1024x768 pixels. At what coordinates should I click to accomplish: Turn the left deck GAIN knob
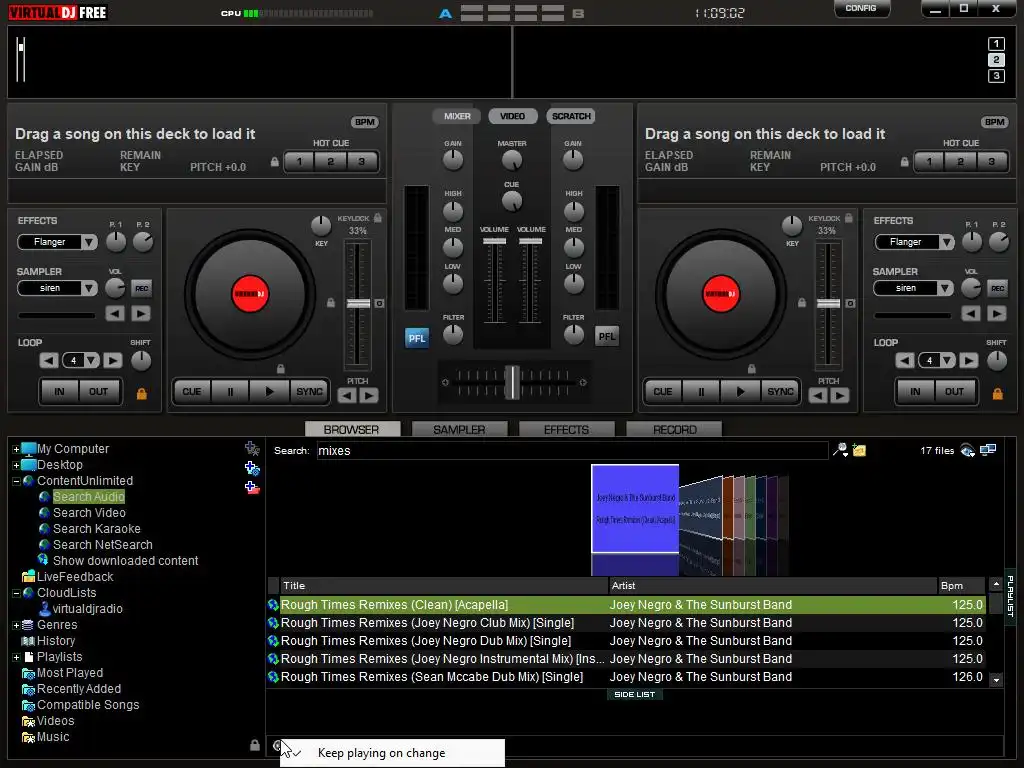[453, 159]
